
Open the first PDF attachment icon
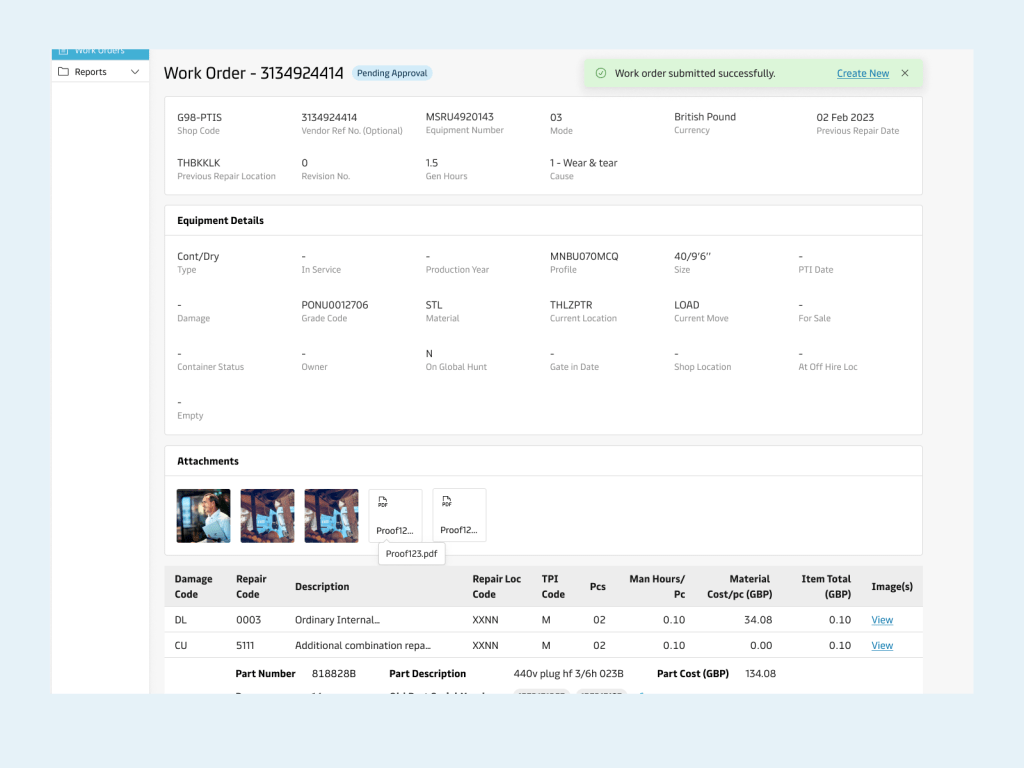[x=395, y=514]
